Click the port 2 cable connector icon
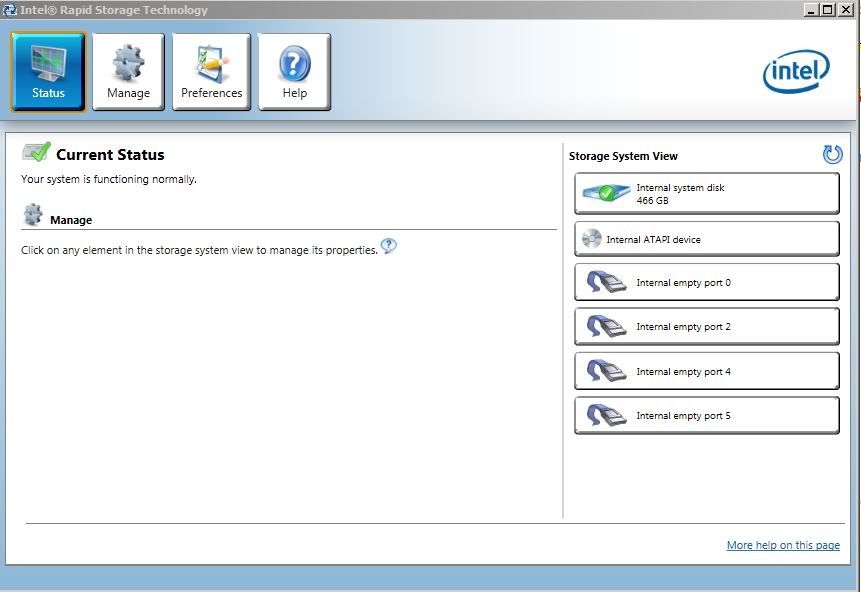The width and height of the screenshot is (861, 592). (606, 326)
